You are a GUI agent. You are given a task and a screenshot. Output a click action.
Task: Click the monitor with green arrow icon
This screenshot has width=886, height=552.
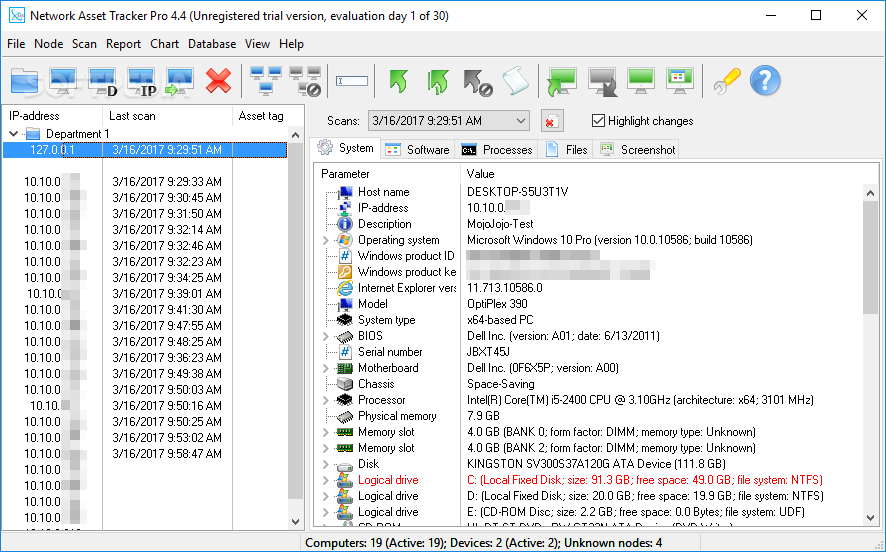pyautogui.click(x=180, y=81)
